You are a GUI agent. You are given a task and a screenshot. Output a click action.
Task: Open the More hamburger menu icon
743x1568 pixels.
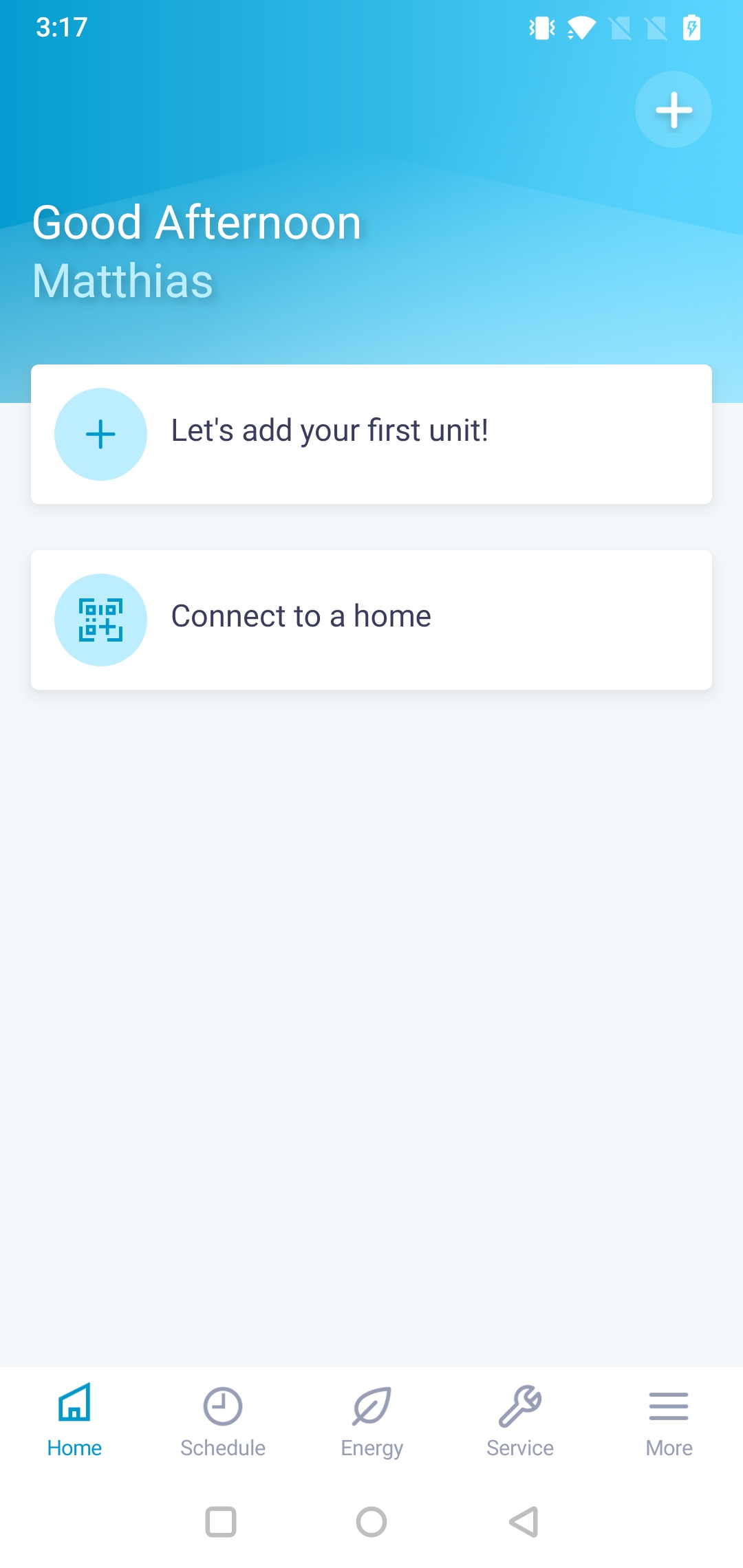tap(669, 1406)
